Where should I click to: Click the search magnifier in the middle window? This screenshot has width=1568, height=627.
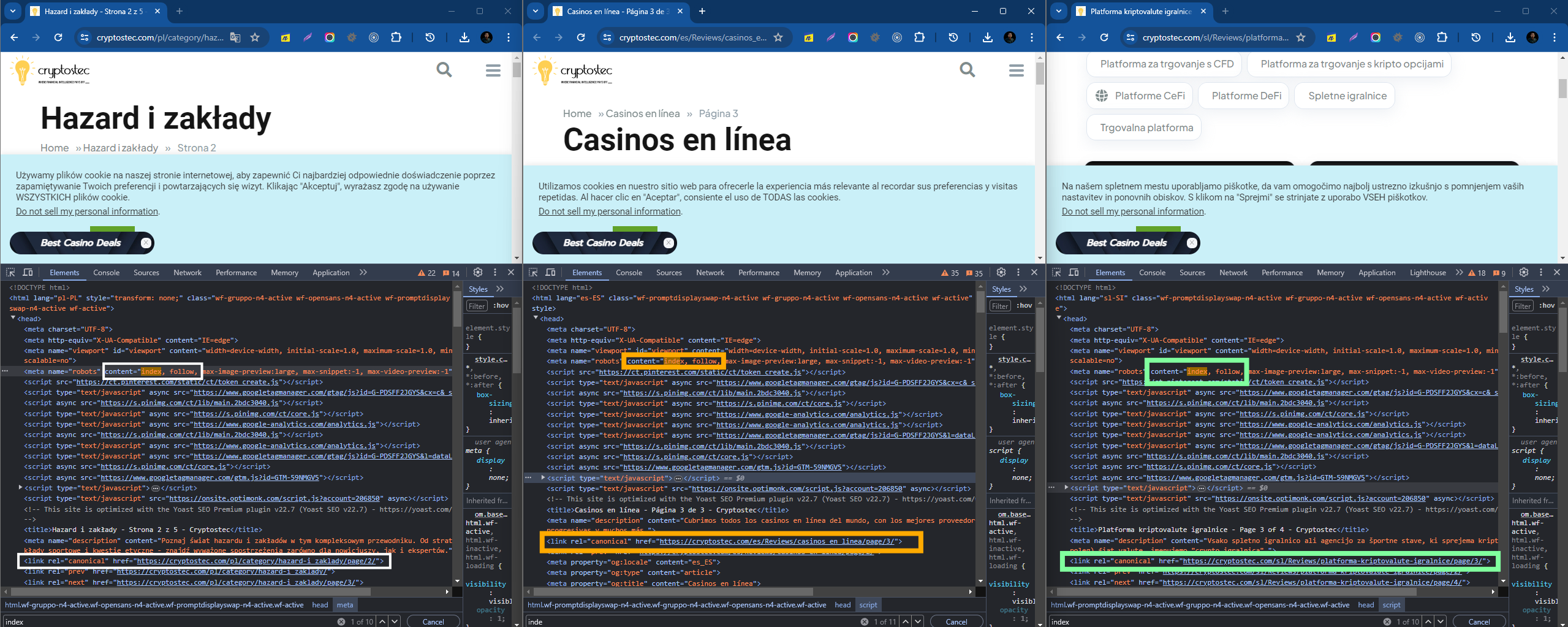[x=968, y=70]
